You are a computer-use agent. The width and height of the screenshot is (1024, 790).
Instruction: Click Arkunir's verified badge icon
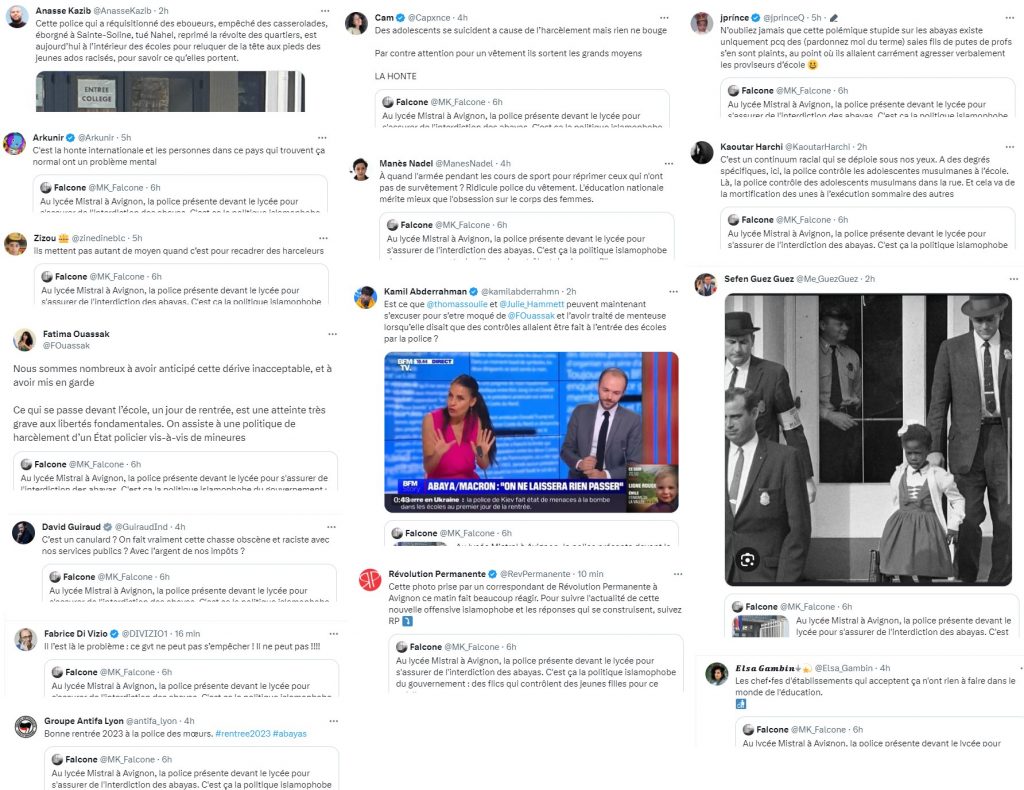coord(71,138)
